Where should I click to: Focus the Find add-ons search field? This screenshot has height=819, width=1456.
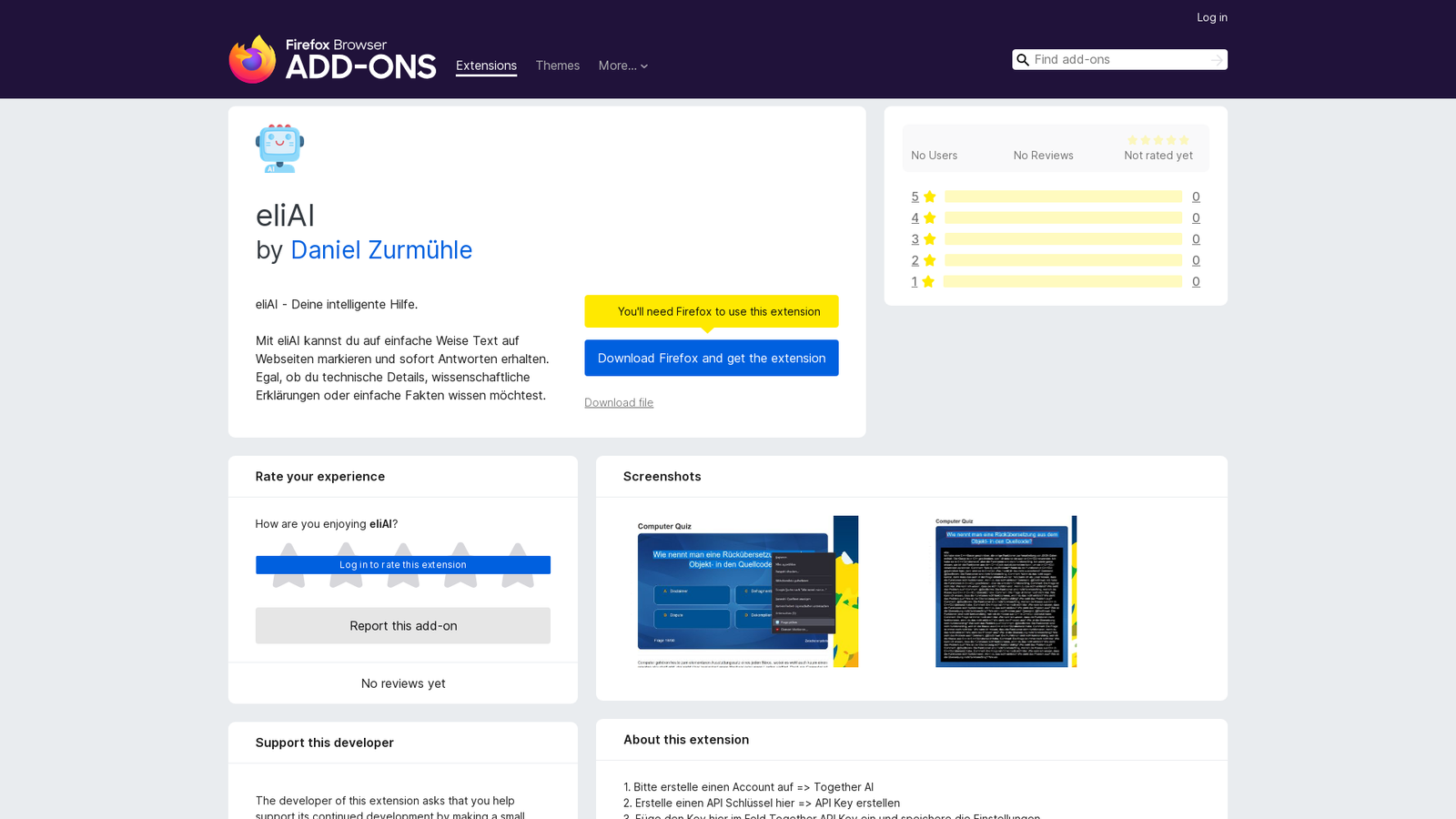coord(1119,60)
